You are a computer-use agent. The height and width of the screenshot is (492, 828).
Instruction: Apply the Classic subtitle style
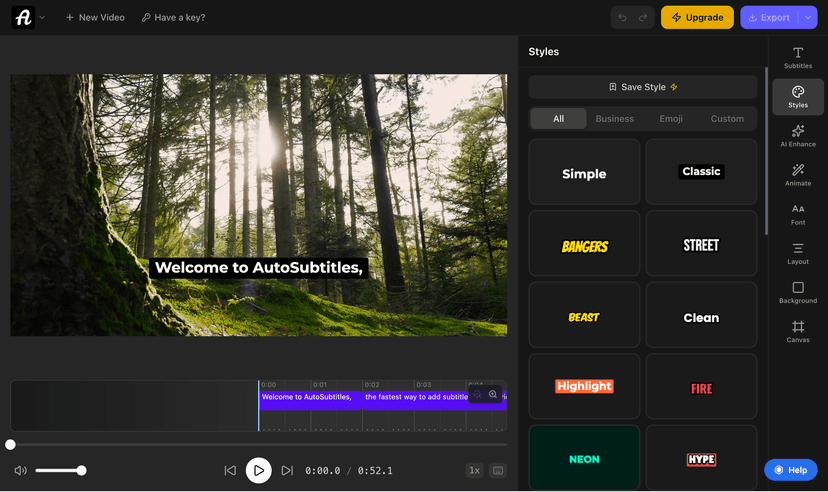pyautogui.click(x=701, y=172)
